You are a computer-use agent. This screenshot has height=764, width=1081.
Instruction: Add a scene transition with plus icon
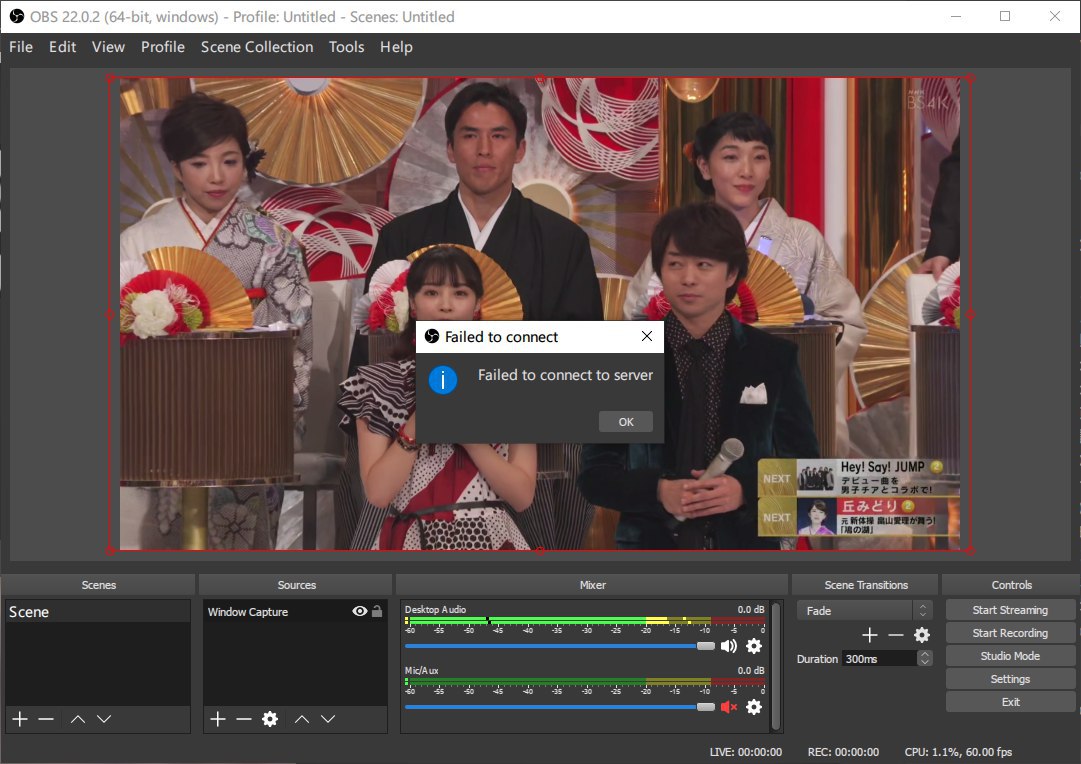[x=870, y=635]
